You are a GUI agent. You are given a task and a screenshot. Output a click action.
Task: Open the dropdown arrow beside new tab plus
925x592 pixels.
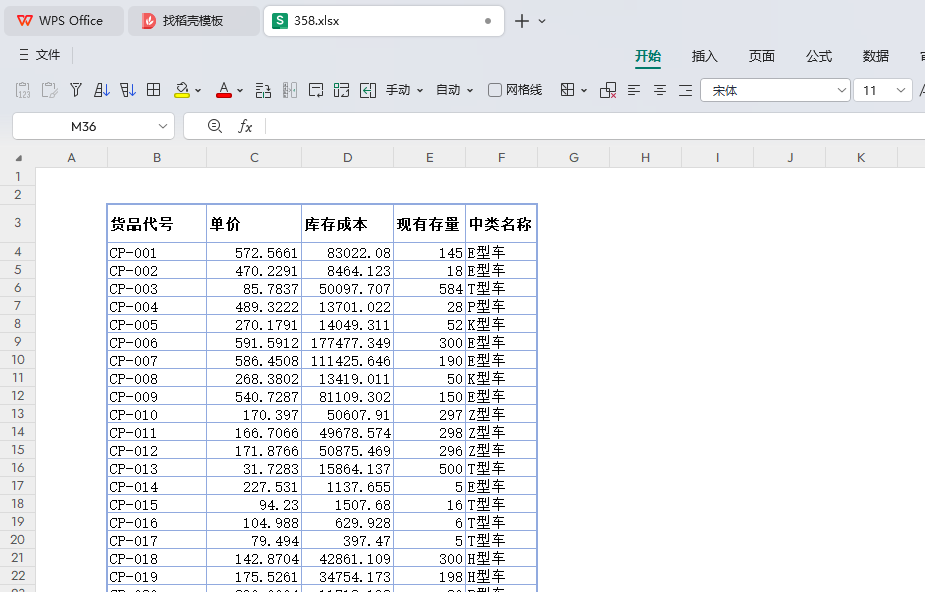point(542,21)
